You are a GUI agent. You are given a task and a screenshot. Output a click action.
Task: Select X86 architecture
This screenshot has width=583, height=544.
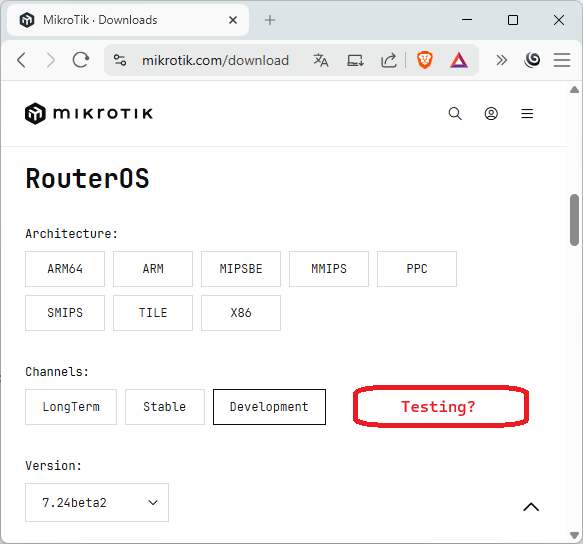click(241, 313)
